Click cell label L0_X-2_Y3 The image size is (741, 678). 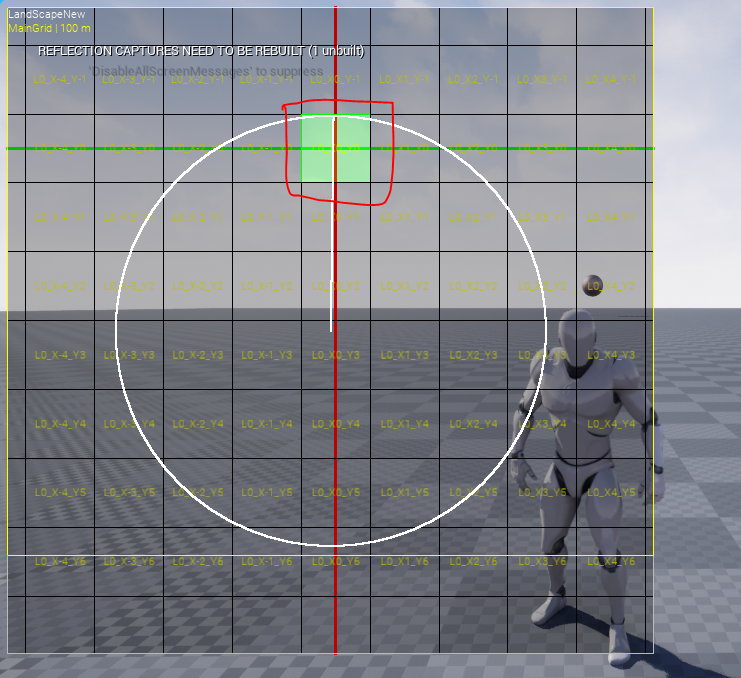198,355
